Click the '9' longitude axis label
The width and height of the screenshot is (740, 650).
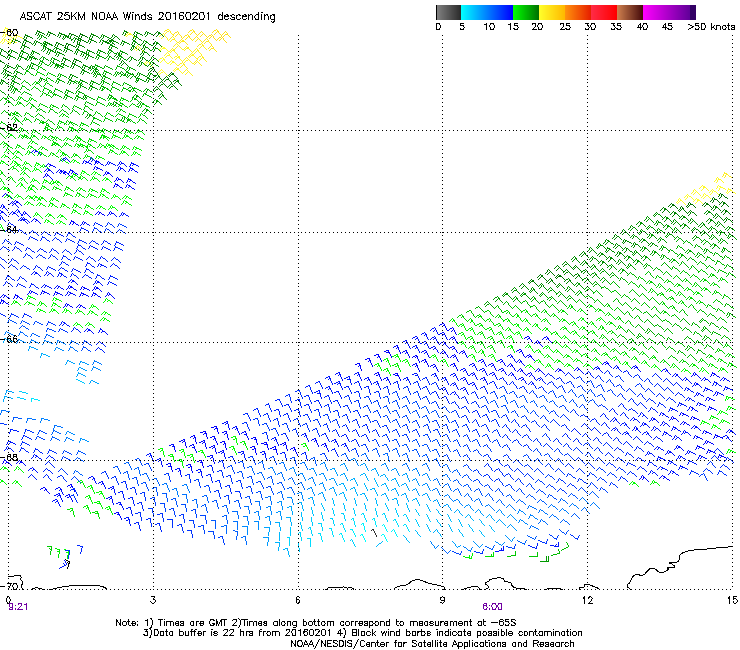tap(442, 600)
